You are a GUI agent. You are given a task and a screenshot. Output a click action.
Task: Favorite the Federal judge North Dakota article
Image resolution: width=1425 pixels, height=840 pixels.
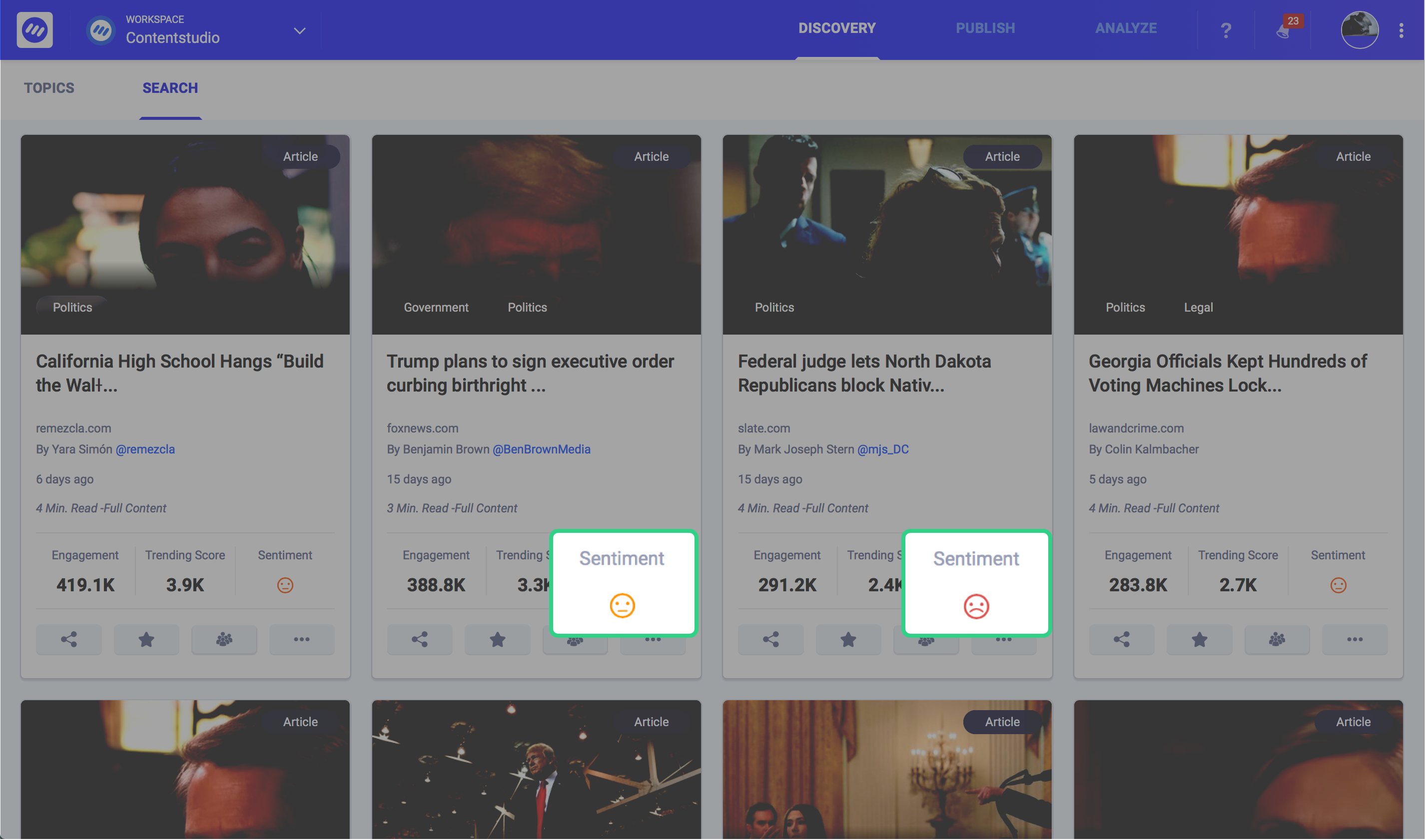[x=848, y=640]
